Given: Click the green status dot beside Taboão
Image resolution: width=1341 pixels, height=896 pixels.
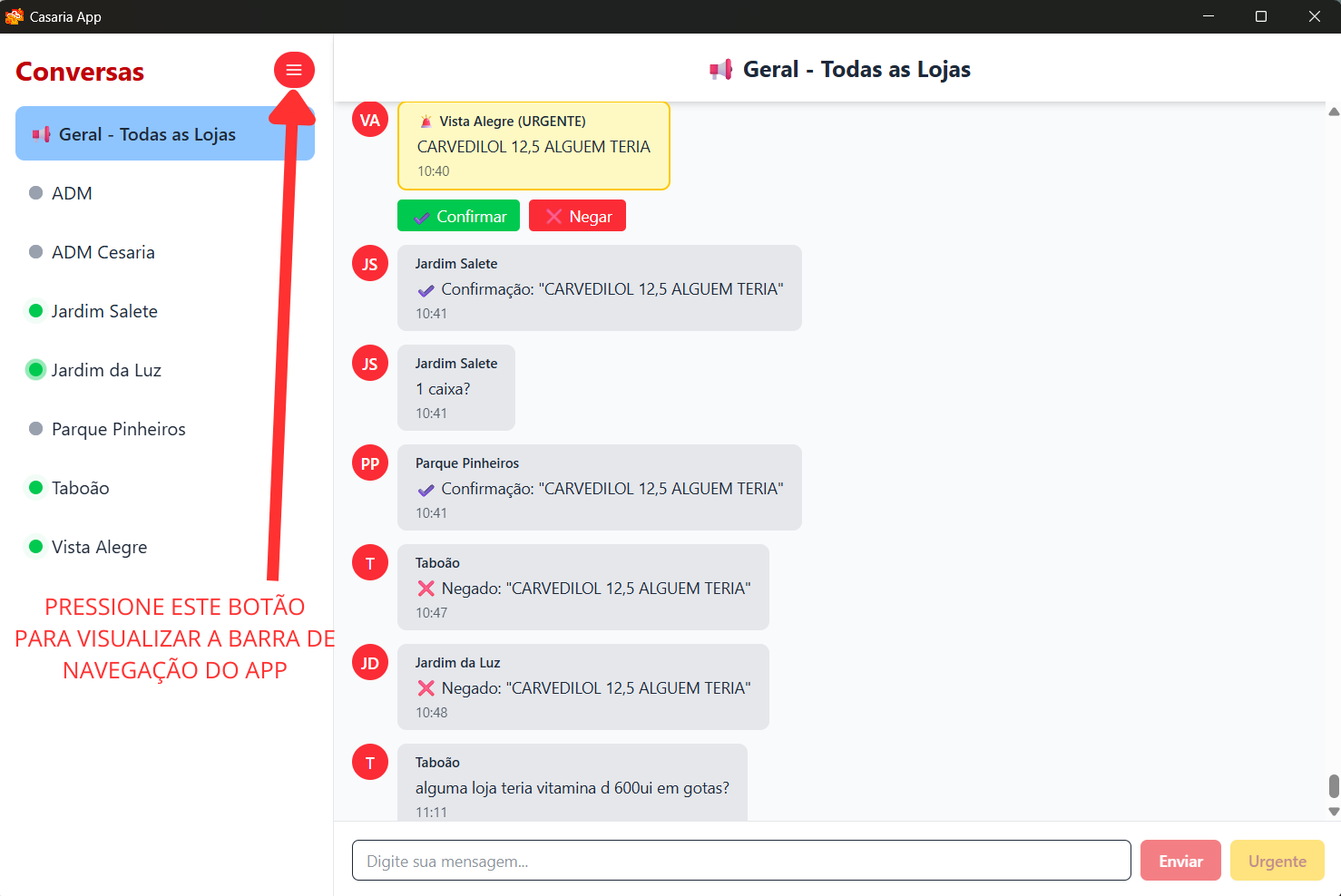Looking at the screenshot, I should coord(35,487).
